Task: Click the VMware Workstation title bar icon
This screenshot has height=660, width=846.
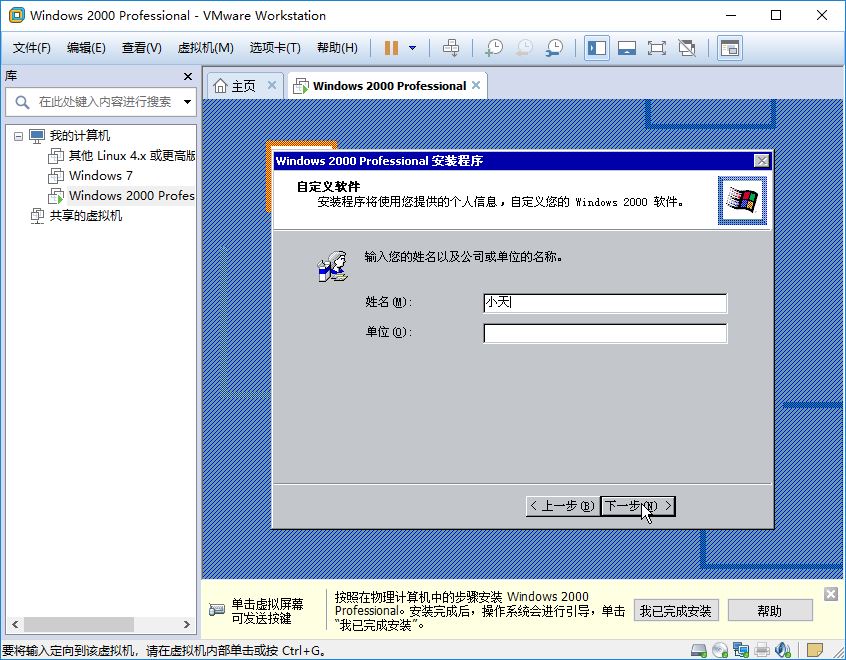Action: 17,15
